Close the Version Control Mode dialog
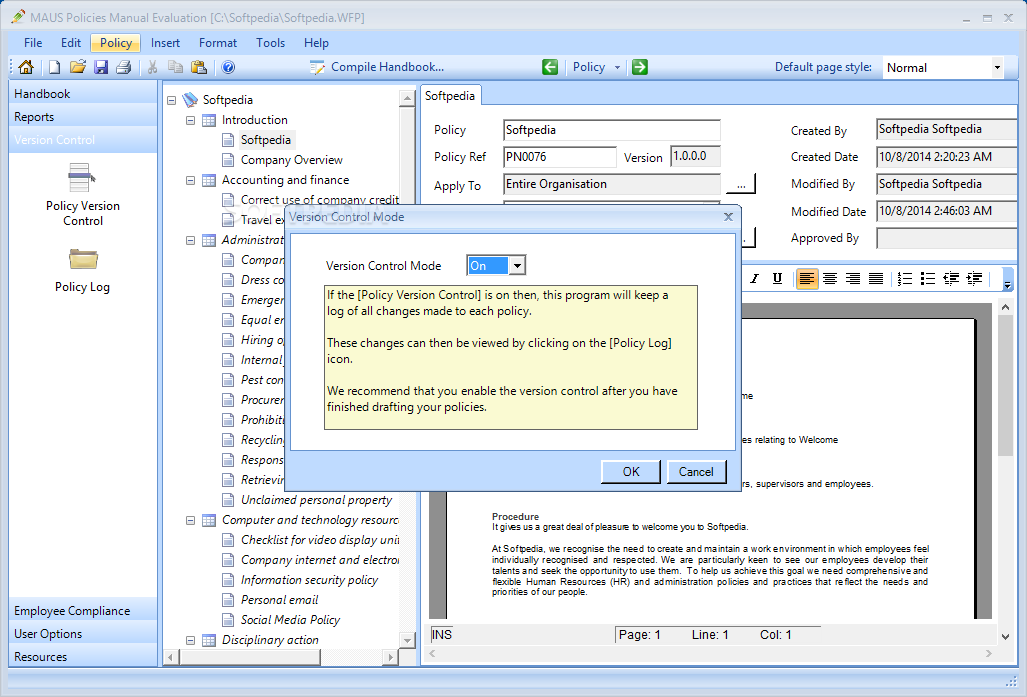 pos(728,217)
